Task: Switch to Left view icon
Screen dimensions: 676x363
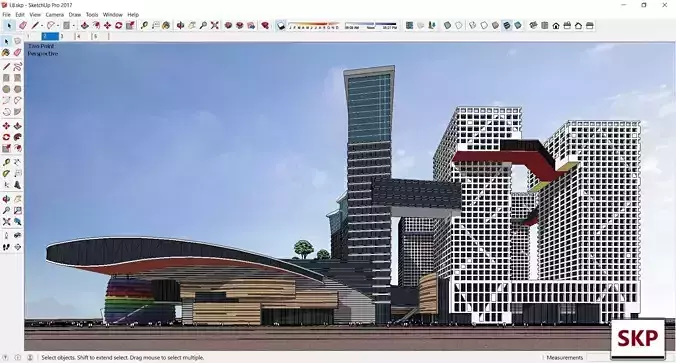Action: (x=590, y=25)
